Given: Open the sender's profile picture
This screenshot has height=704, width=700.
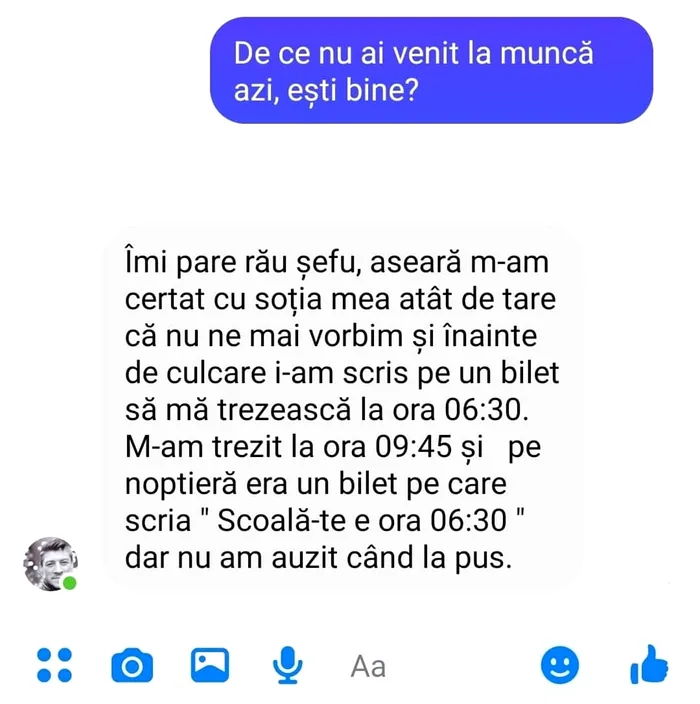Looking at the screenshot, I should 50,564.
